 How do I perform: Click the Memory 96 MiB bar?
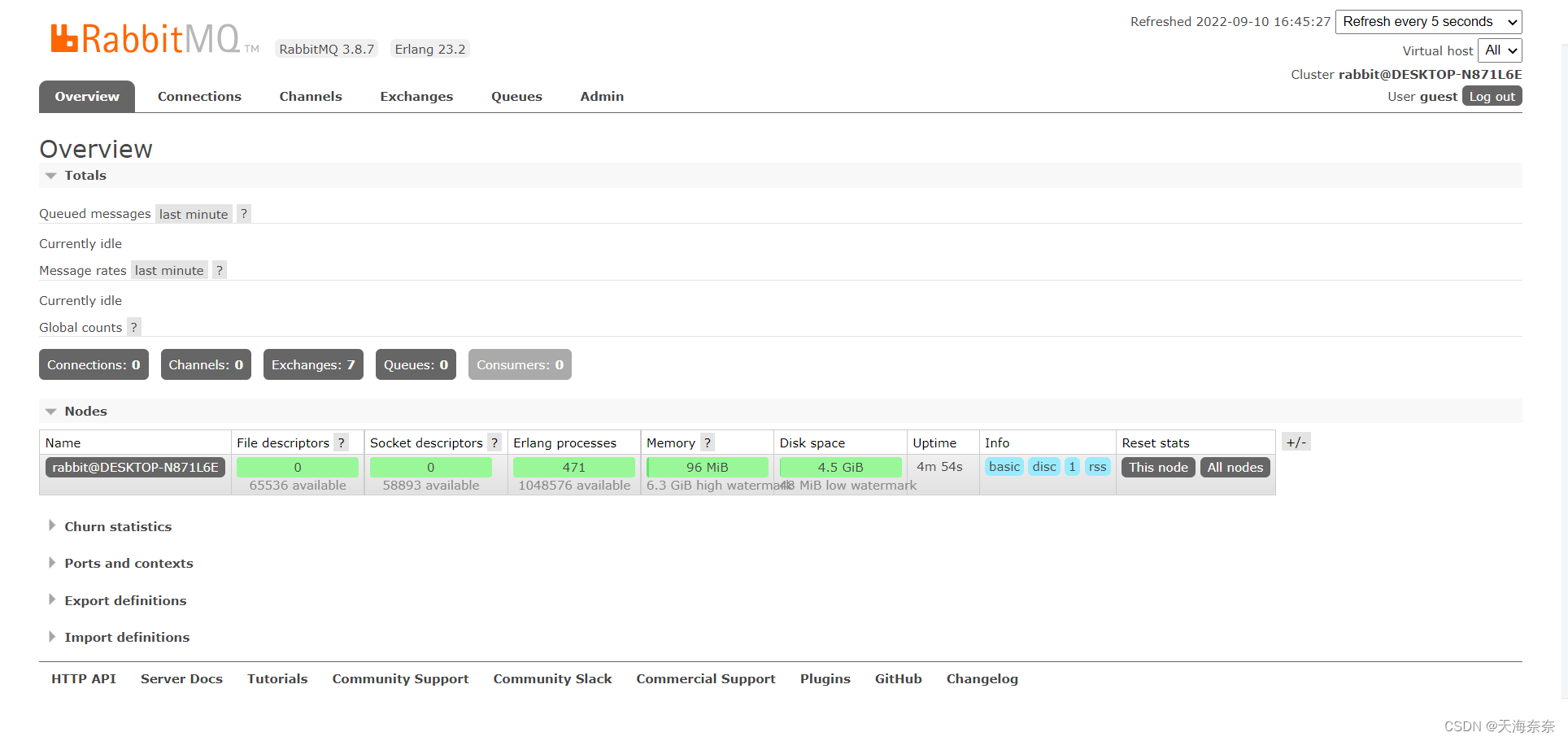[708, 467]
